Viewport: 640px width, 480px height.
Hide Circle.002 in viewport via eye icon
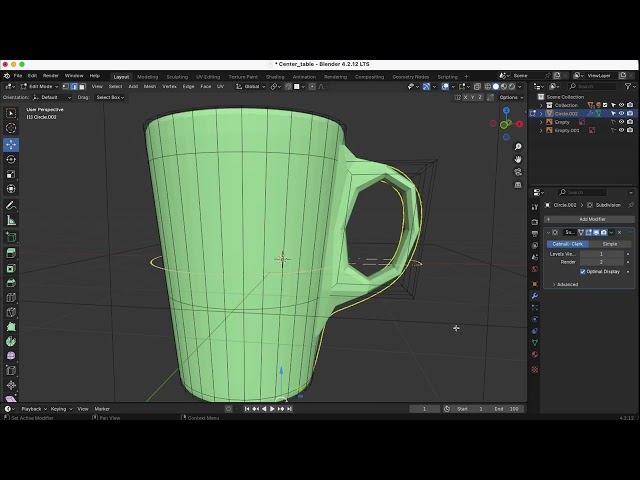[x=622, y=113]
